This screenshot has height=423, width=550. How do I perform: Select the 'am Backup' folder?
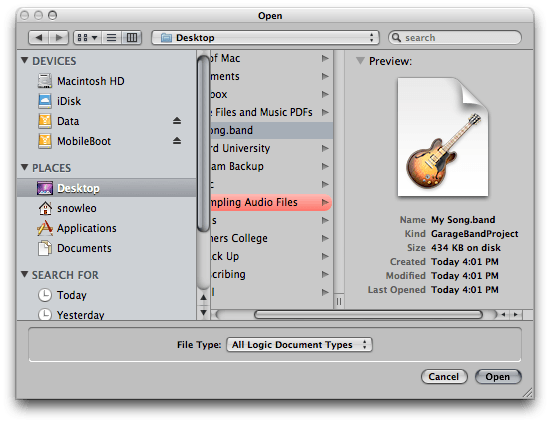pos(271,166)
